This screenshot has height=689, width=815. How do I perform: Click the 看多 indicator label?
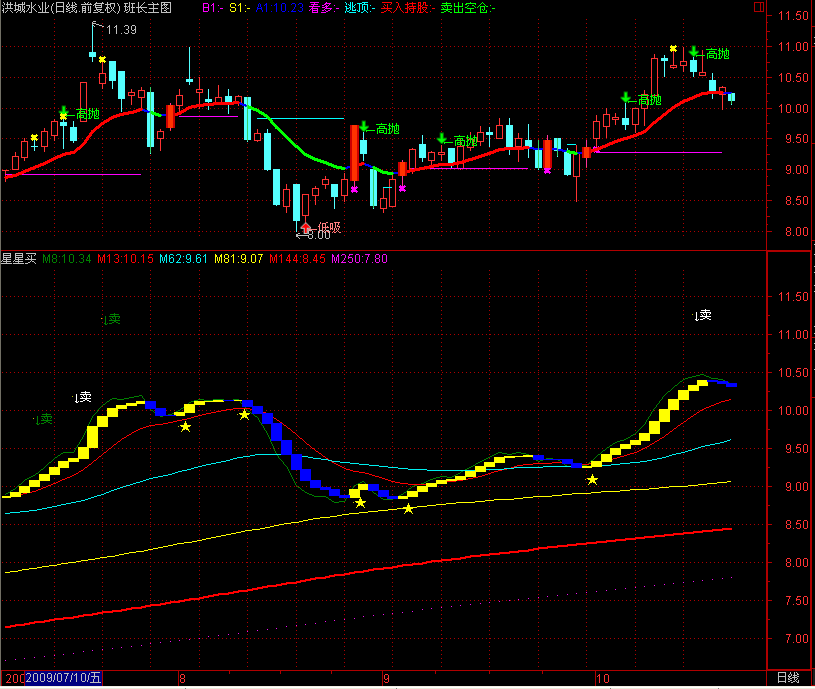[x=324, y=8]
